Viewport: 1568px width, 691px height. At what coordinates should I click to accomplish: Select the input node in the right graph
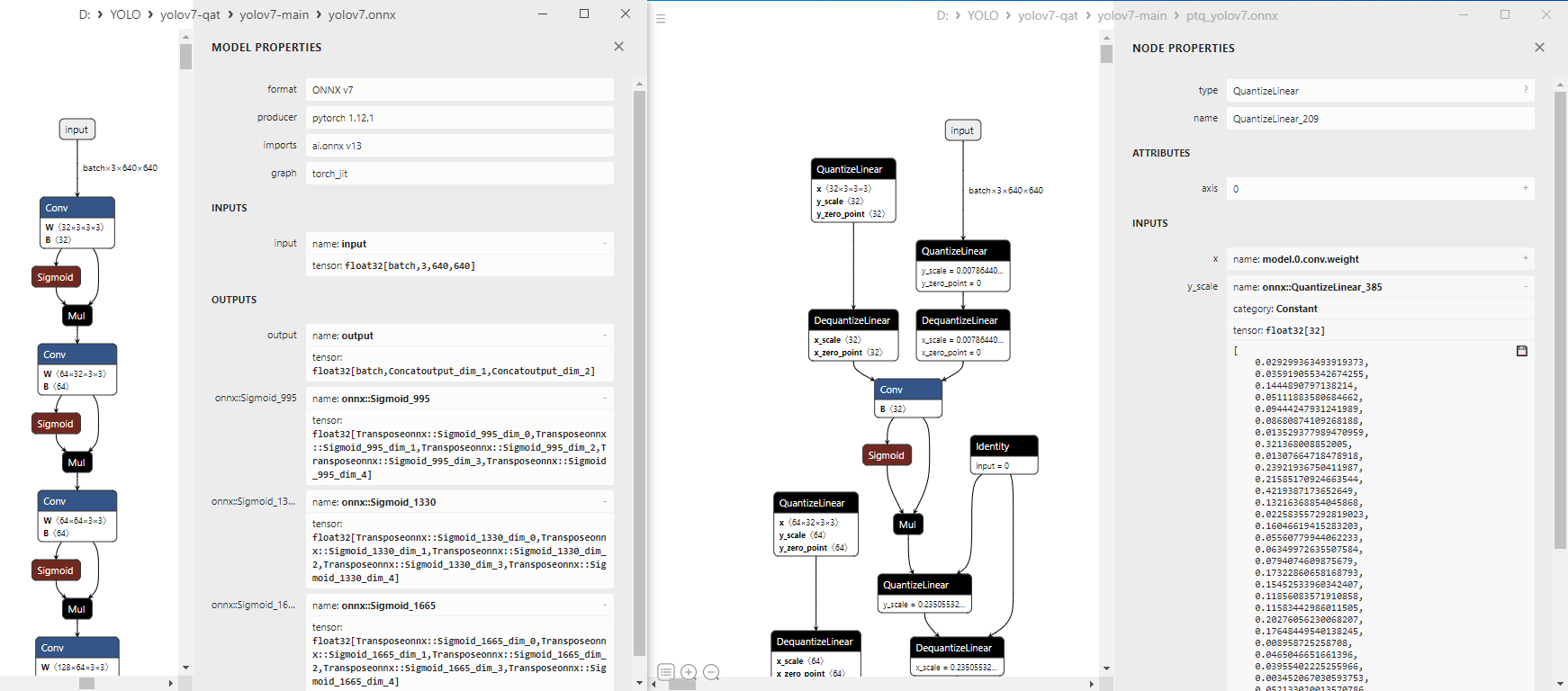(962, 130)
